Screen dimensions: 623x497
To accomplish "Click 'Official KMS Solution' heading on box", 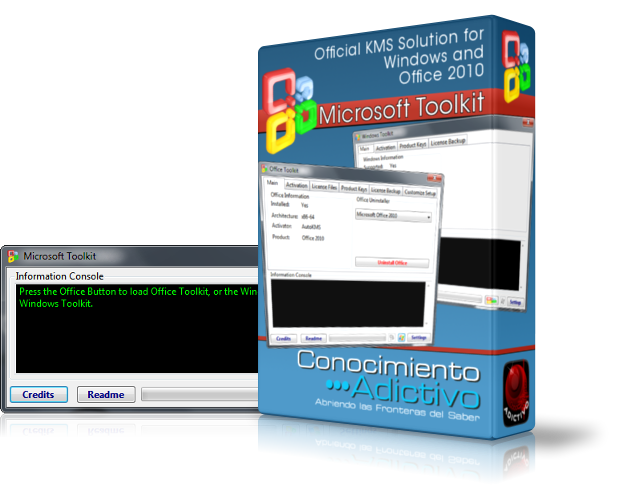I will coord(399,56).
